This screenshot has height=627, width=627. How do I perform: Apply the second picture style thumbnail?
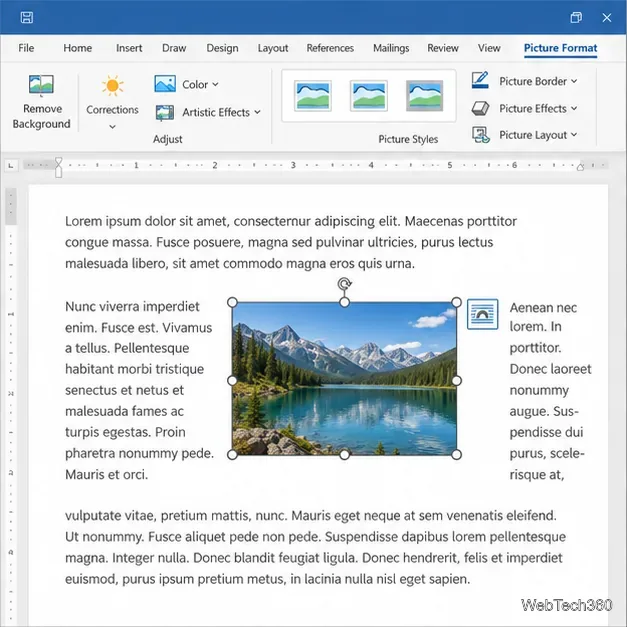[x=369, y=96]
